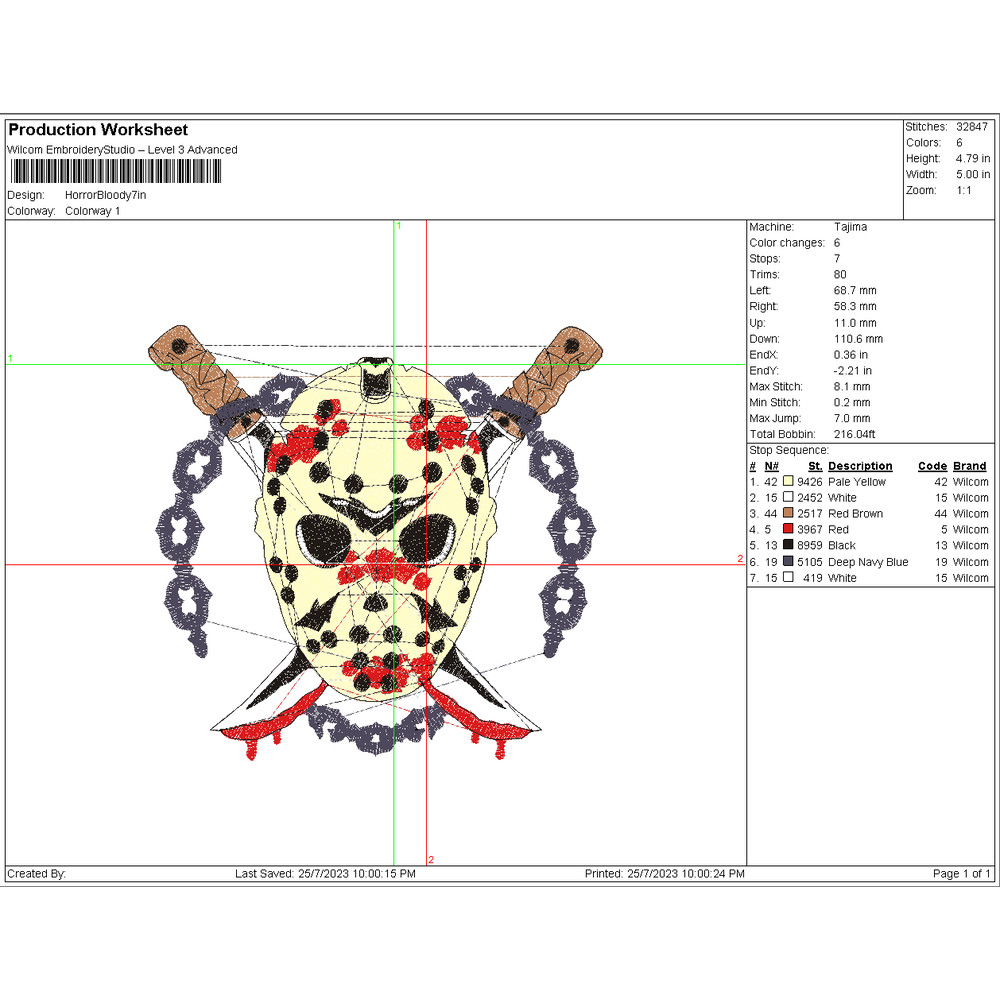This screenshot has width=1000, height=1000.
Task: Click the Page 1 of 1 label
Action: [x=961, y=874]
